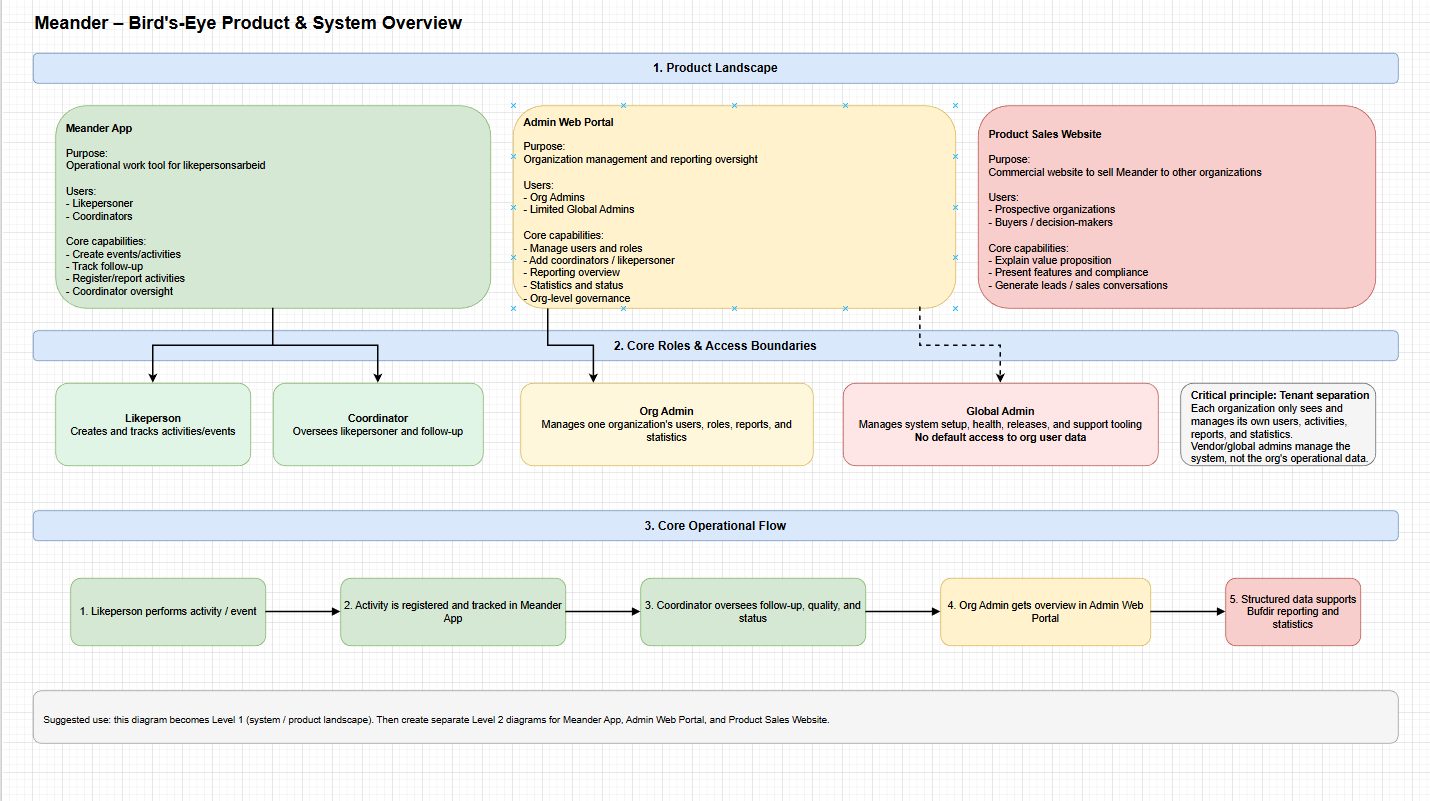Click the "- Explain value proposition" capability line
This screenshot has height=801, width=1430.
pos(1050,260)
